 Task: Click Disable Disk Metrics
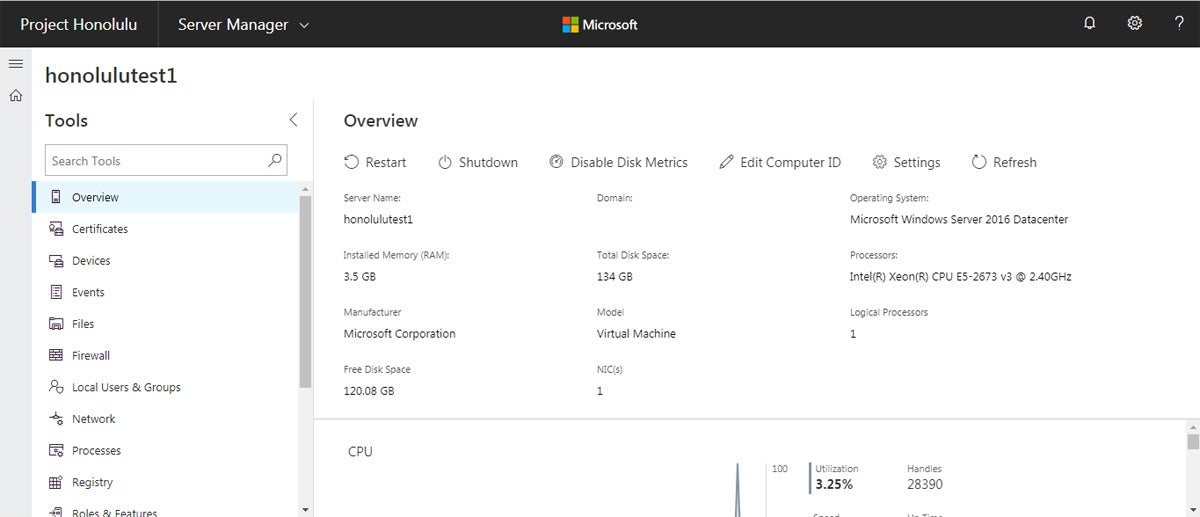618,162
